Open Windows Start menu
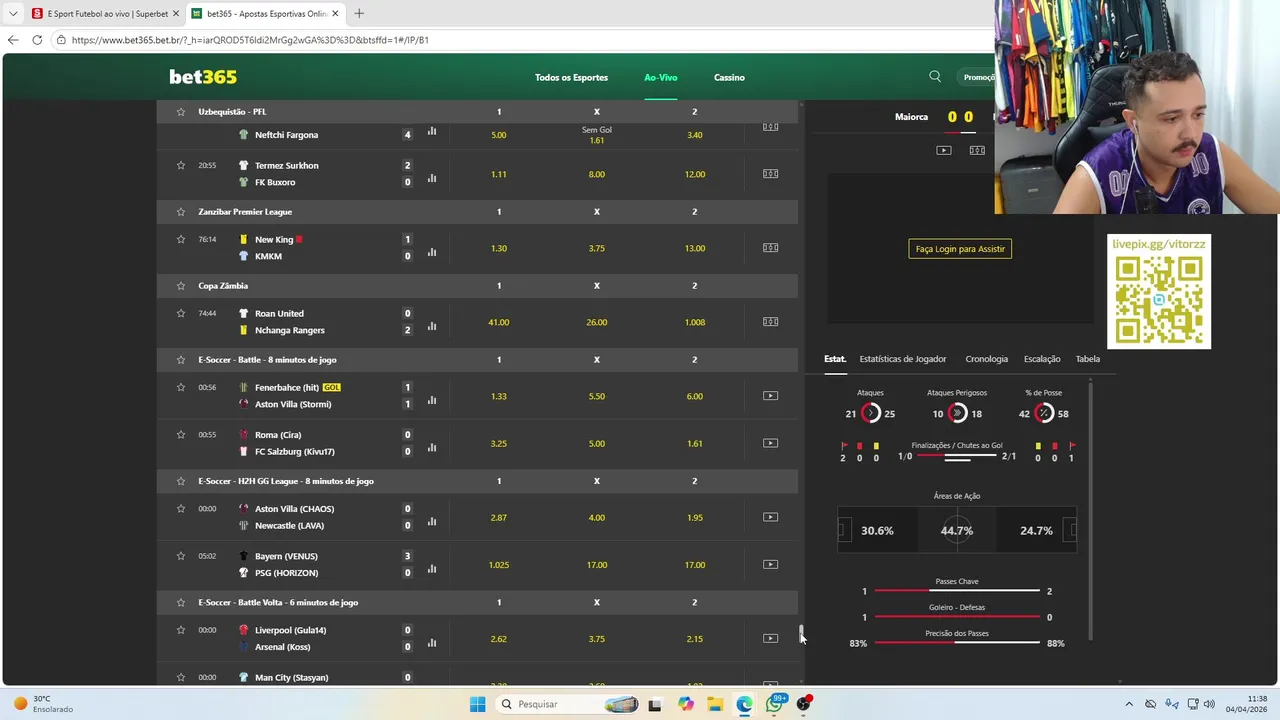This screenshot has height=720, width=1280. pyautogui.click(x=478, y=704)
